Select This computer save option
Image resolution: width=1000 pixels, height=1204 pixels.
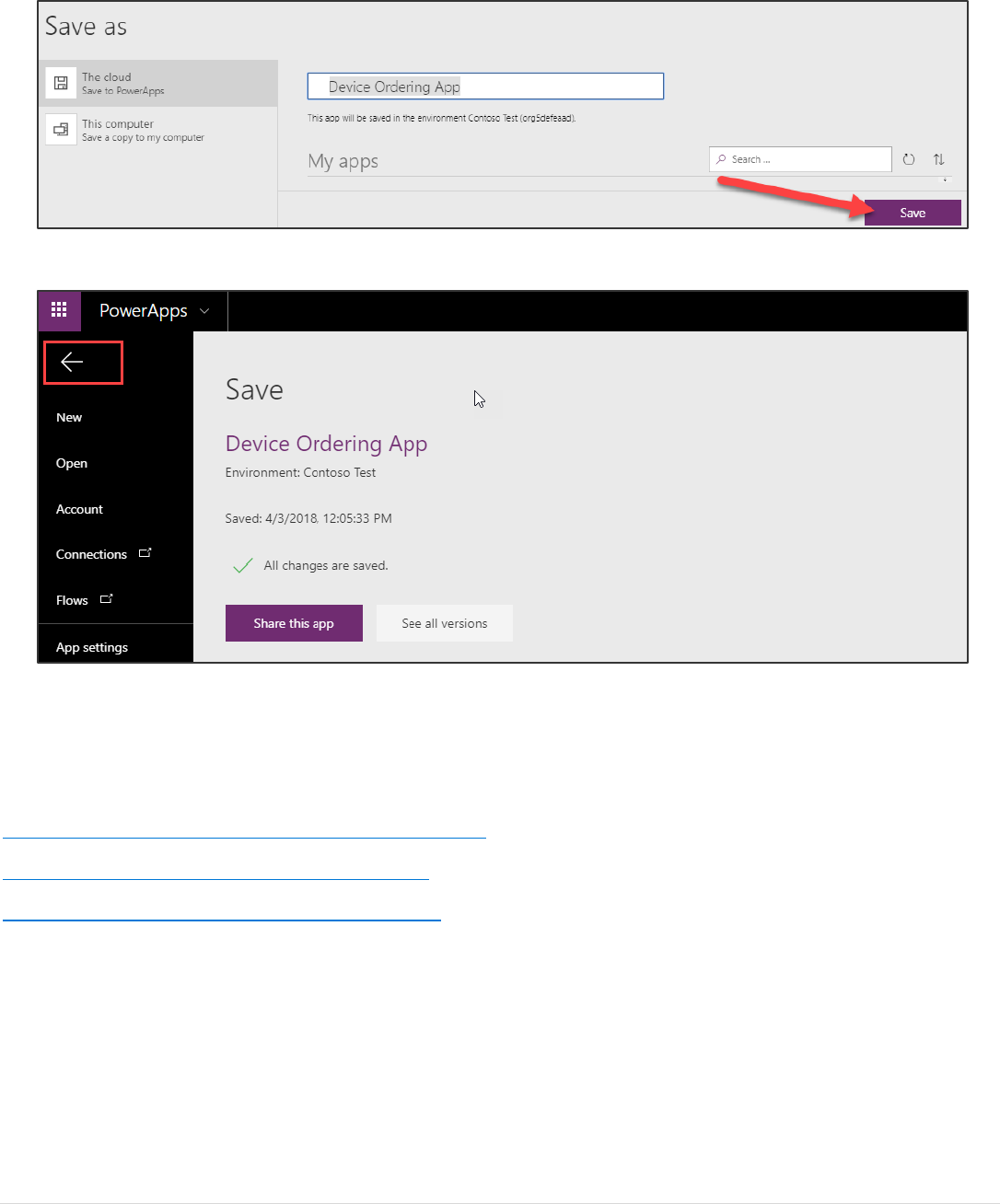158,131
